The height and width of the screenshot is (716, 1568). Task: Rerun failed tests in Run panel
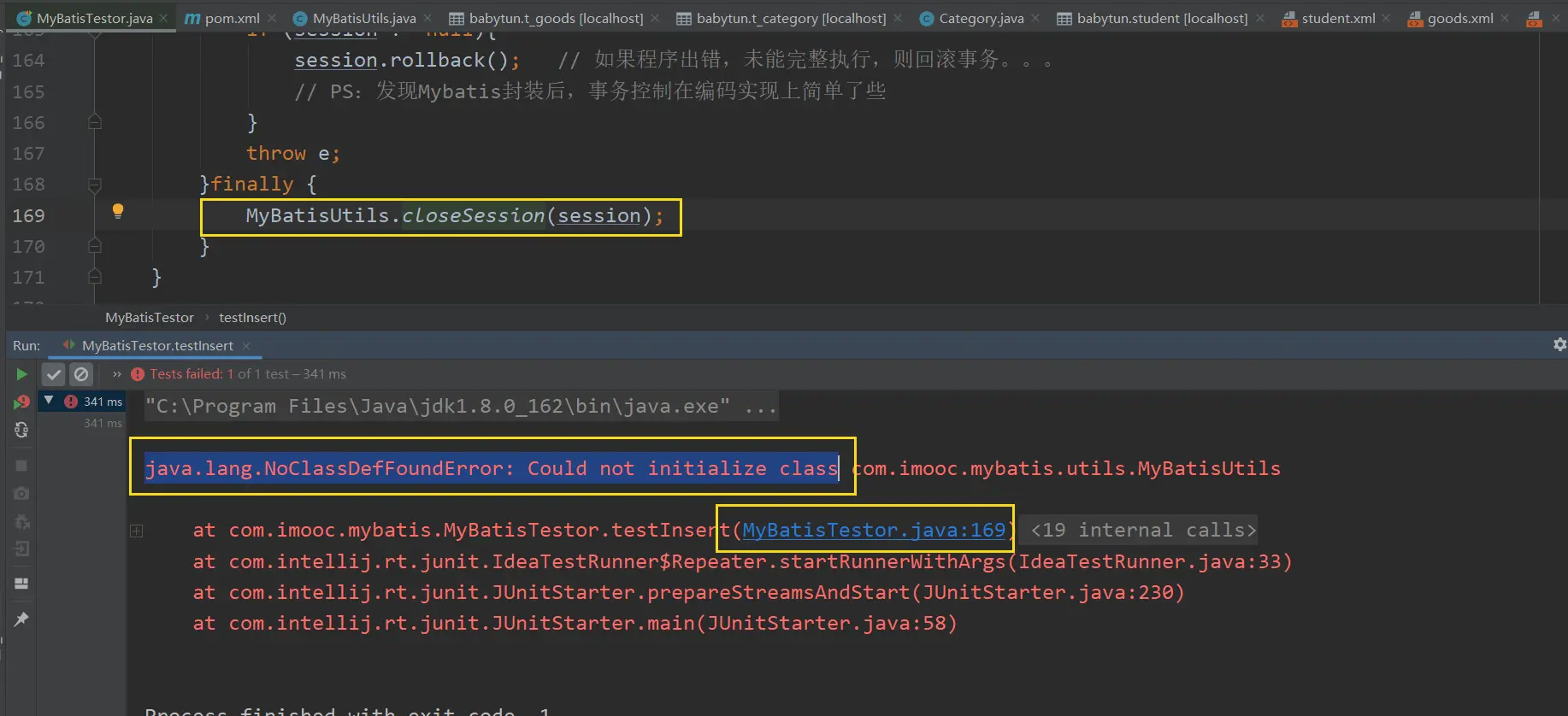[21, 402]
